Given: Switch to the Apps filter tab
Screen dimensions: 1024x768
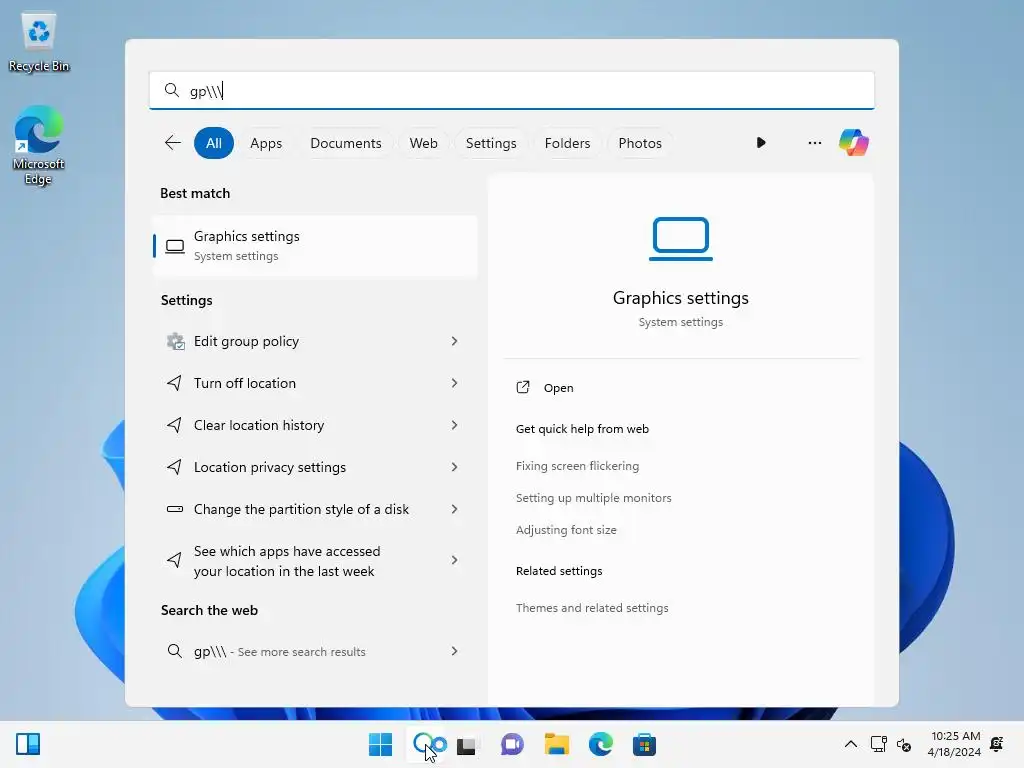Looking at the screenshot, I should tap(266, 143).
